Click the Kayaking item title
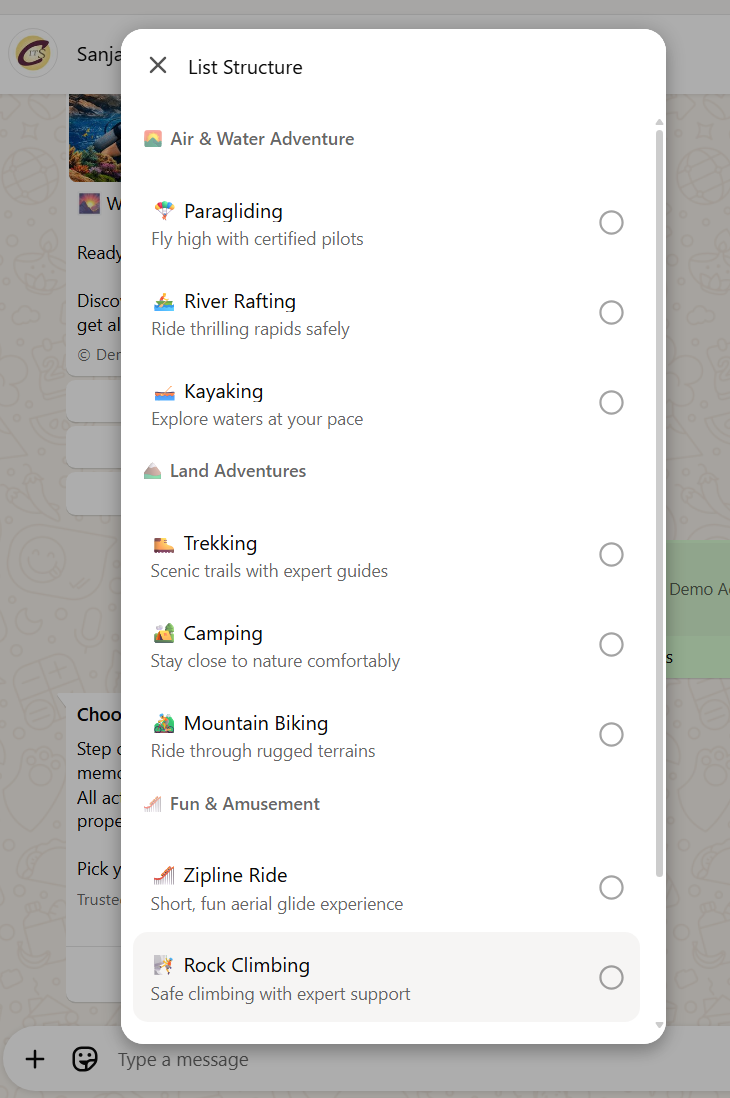This screenshot has height=1098, width=730. [x=223, y=391]
